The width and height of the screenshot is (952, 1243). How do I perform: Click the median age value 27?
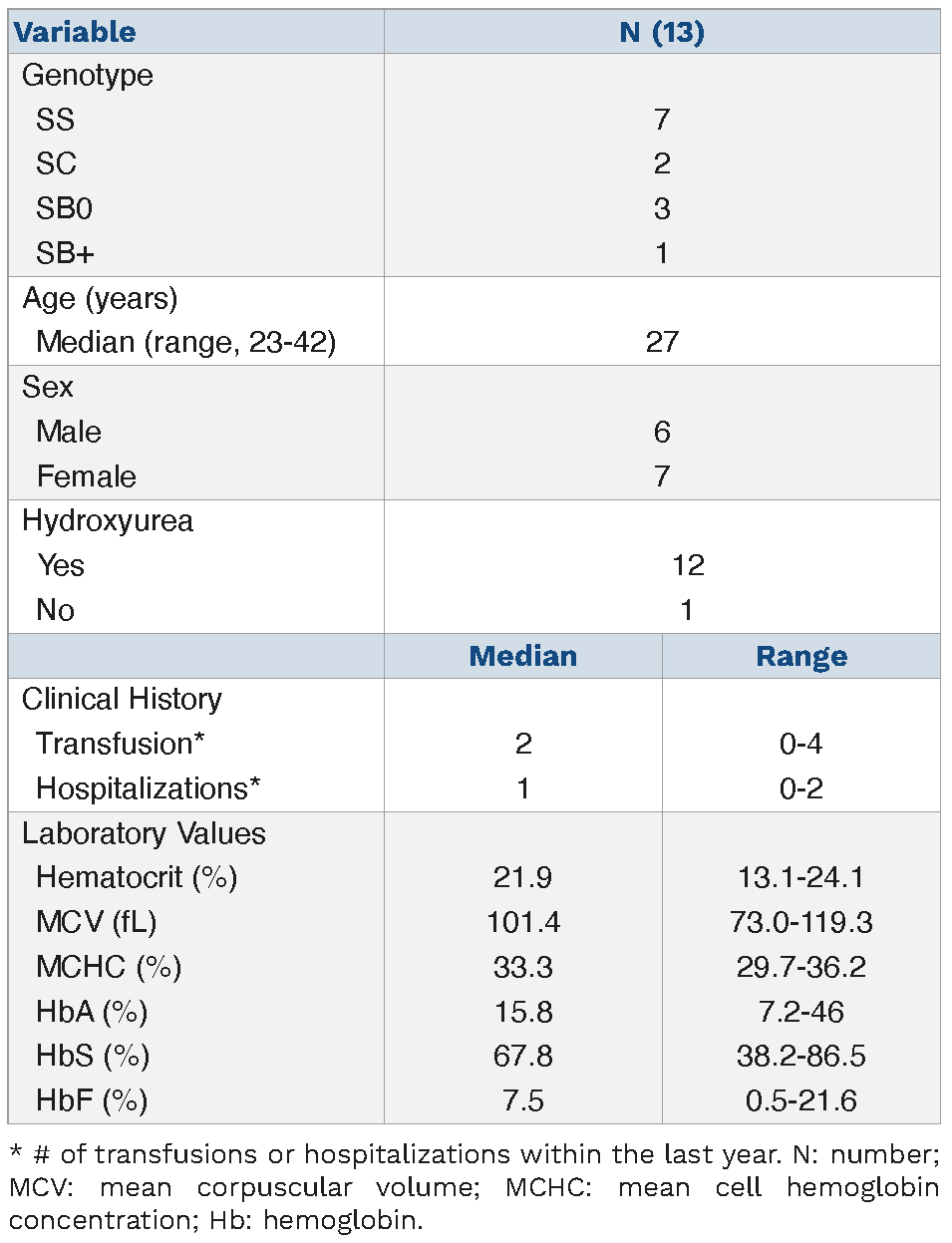pos(662,342)
